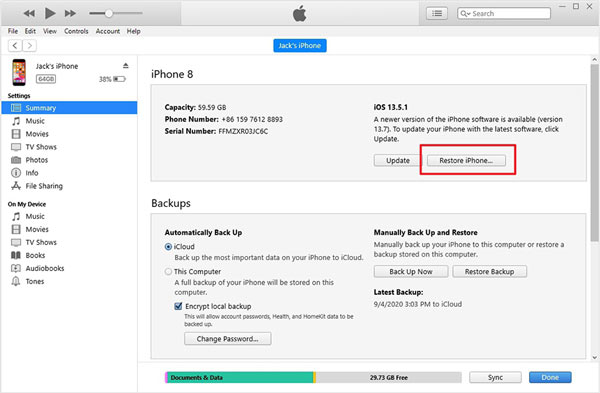Open Books under On My Device
Viewport: 600px width, 393px height.
coord(35,255)
